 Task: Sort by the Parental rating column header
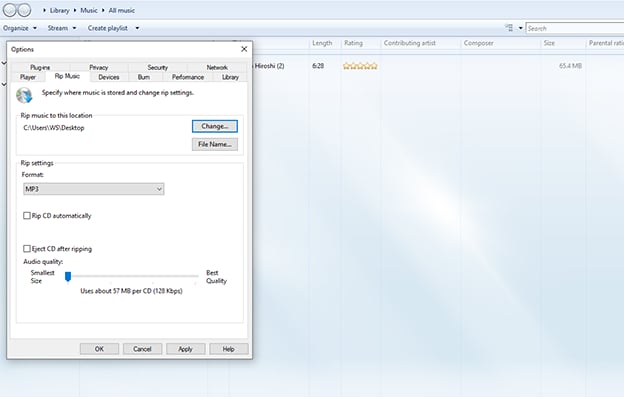[606, 43]
